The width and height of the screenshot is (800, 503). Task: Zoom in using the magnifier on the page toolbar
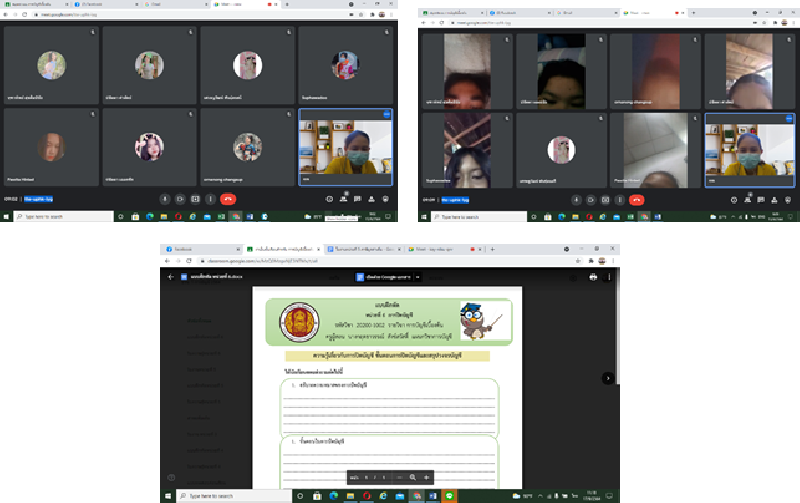coord(412,477)
